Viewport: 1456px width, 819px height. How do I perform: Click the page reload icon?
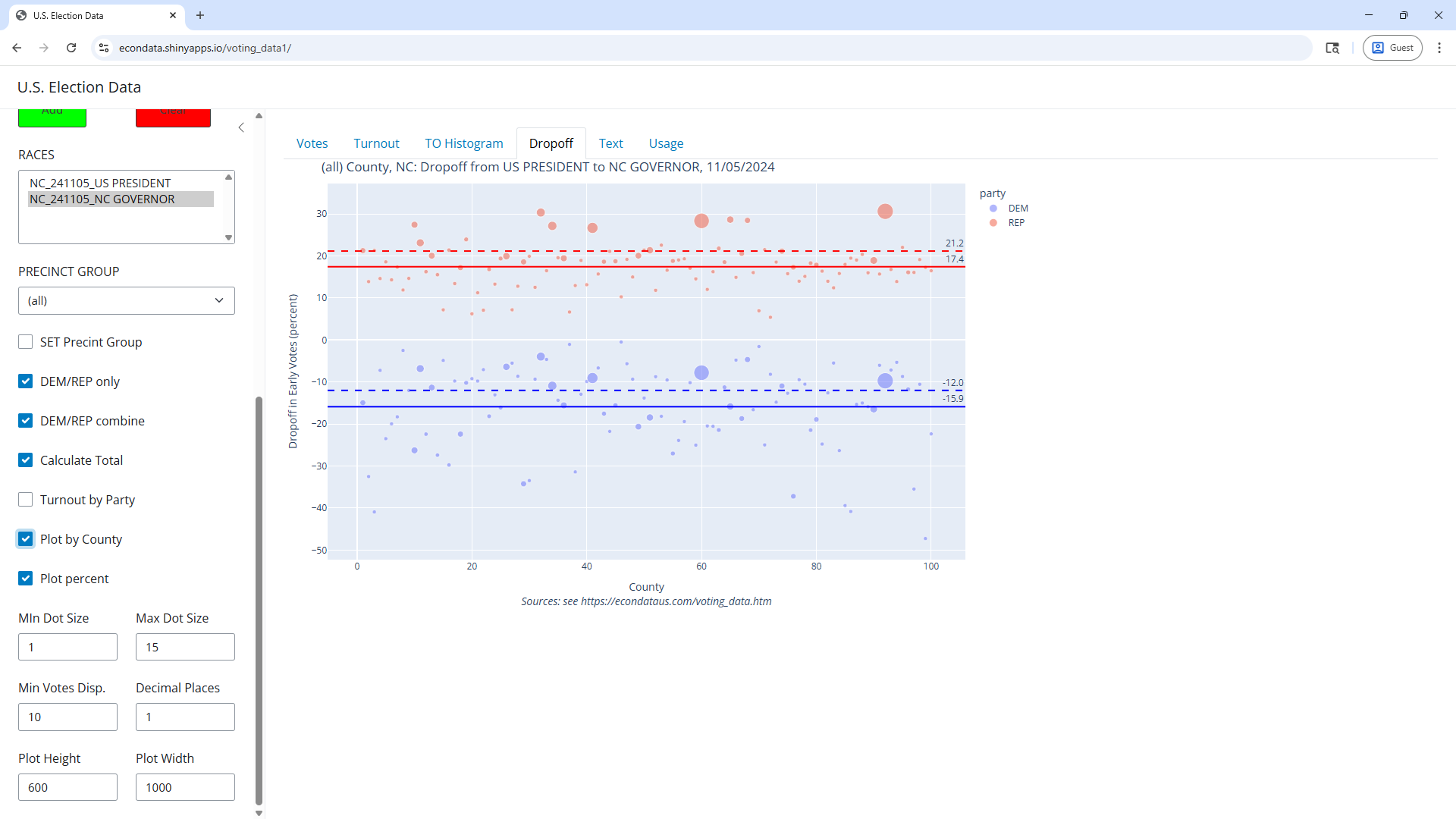point(71,48)
